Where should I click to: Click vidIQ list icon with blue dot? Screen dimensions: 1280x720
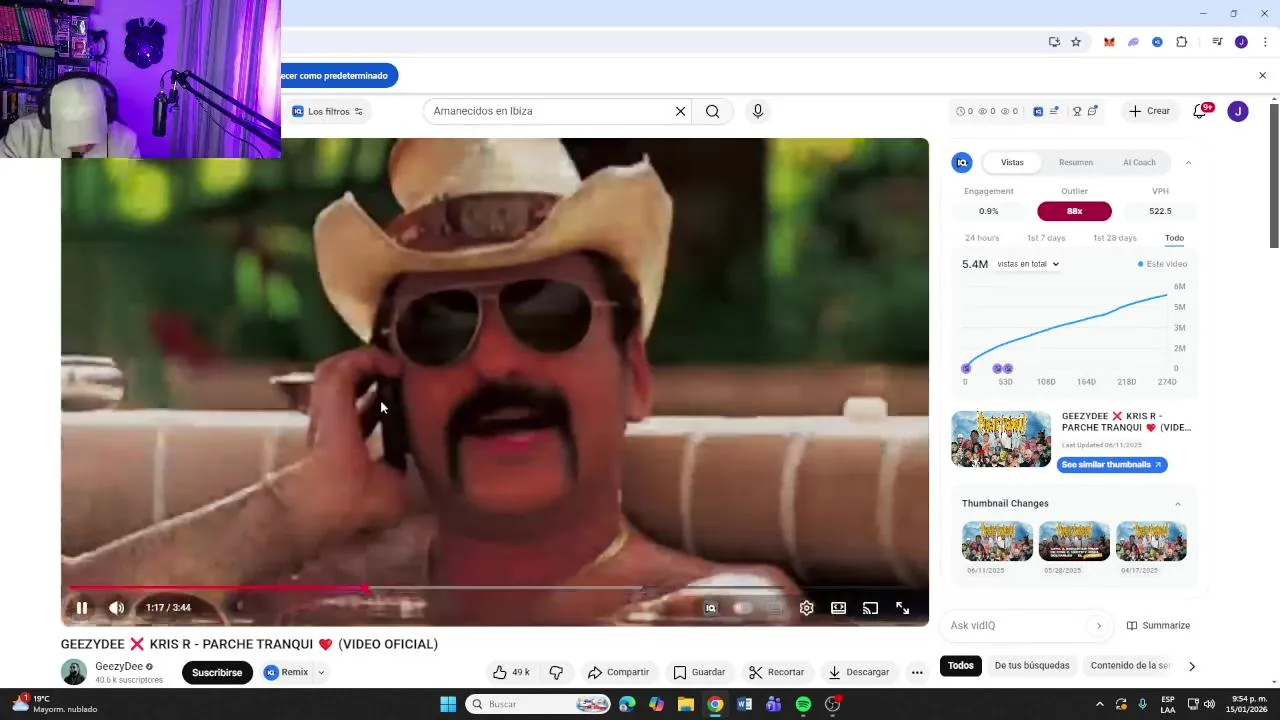click(1054, 111)
